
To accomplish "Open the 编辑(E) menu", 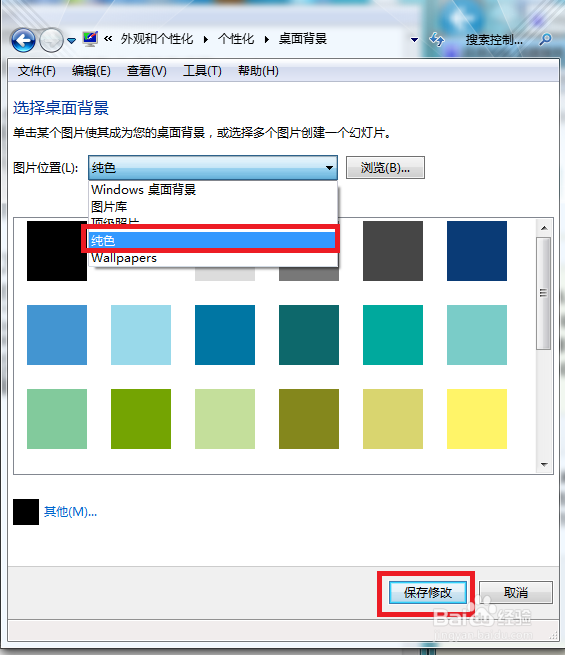I will click(91, 71).
